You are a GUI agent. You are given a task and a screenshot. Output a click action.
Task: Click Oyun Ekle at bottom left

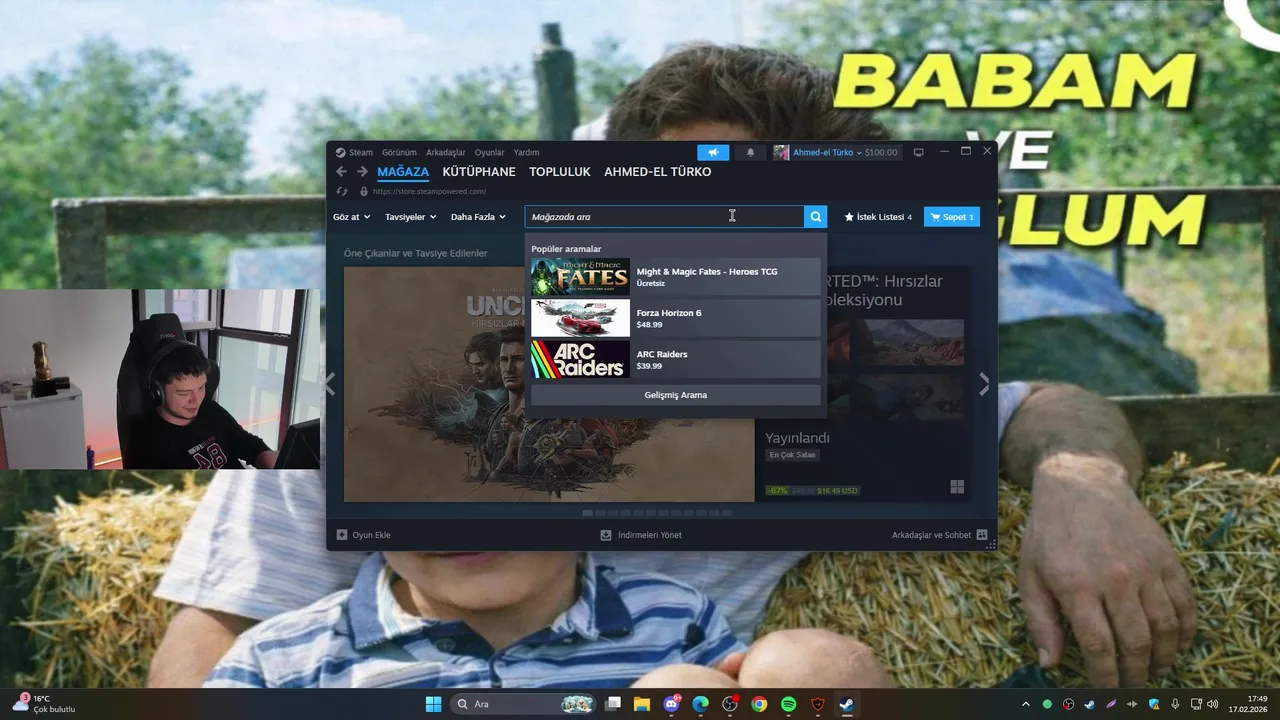tap(371, 535)
